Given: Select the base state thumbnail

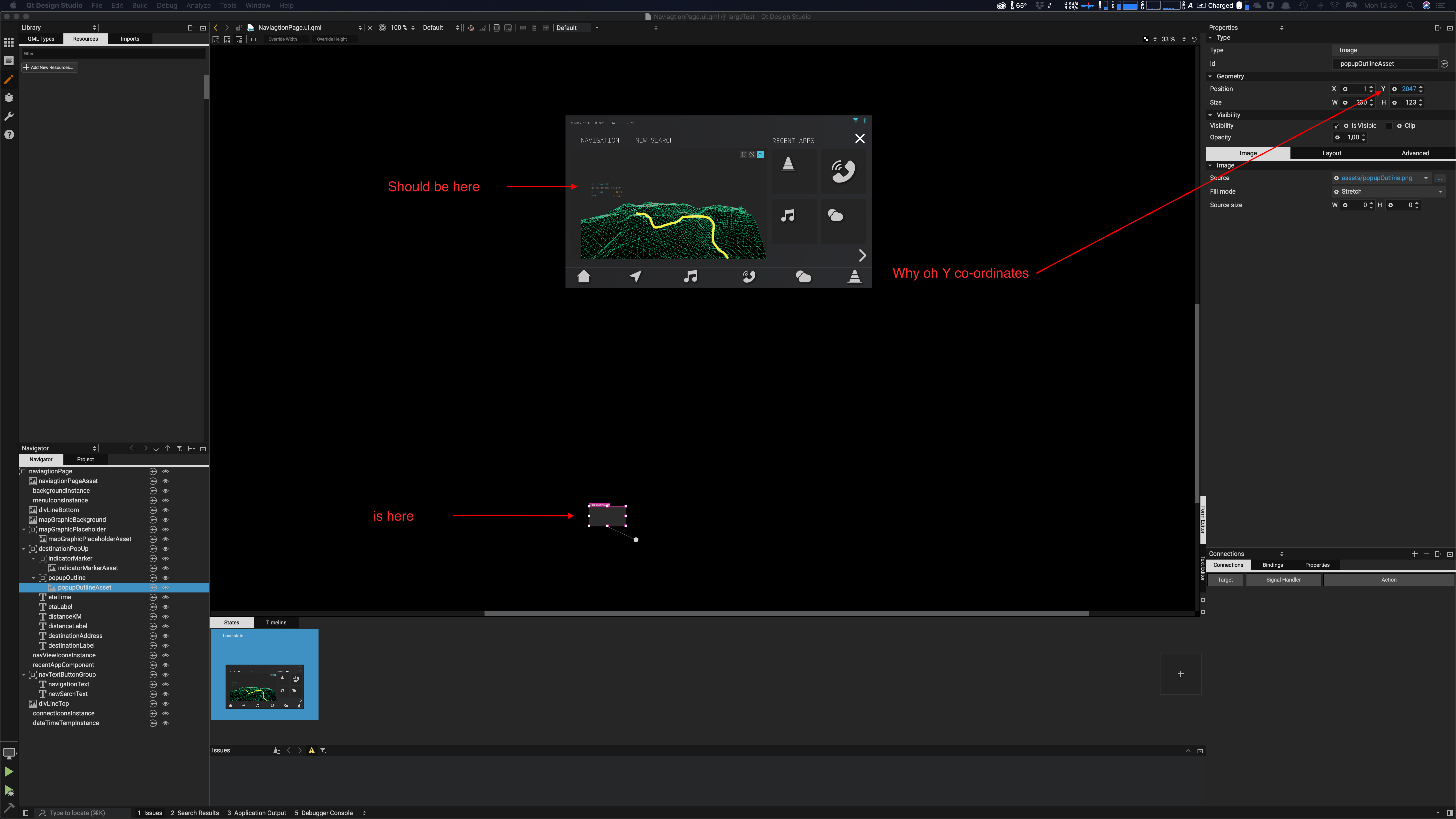Looking at the screenshot, I should pyautogui.click(x=265, y=675).
